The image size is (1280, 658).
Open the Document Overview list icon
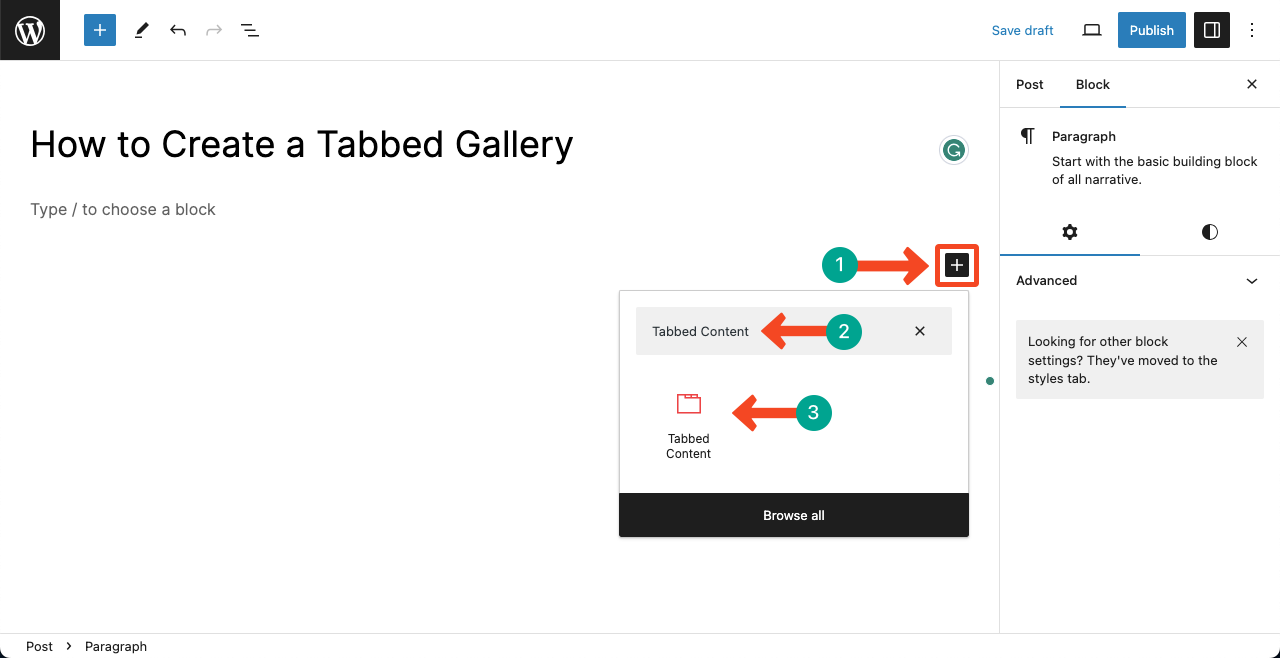[x=249, y=30]
